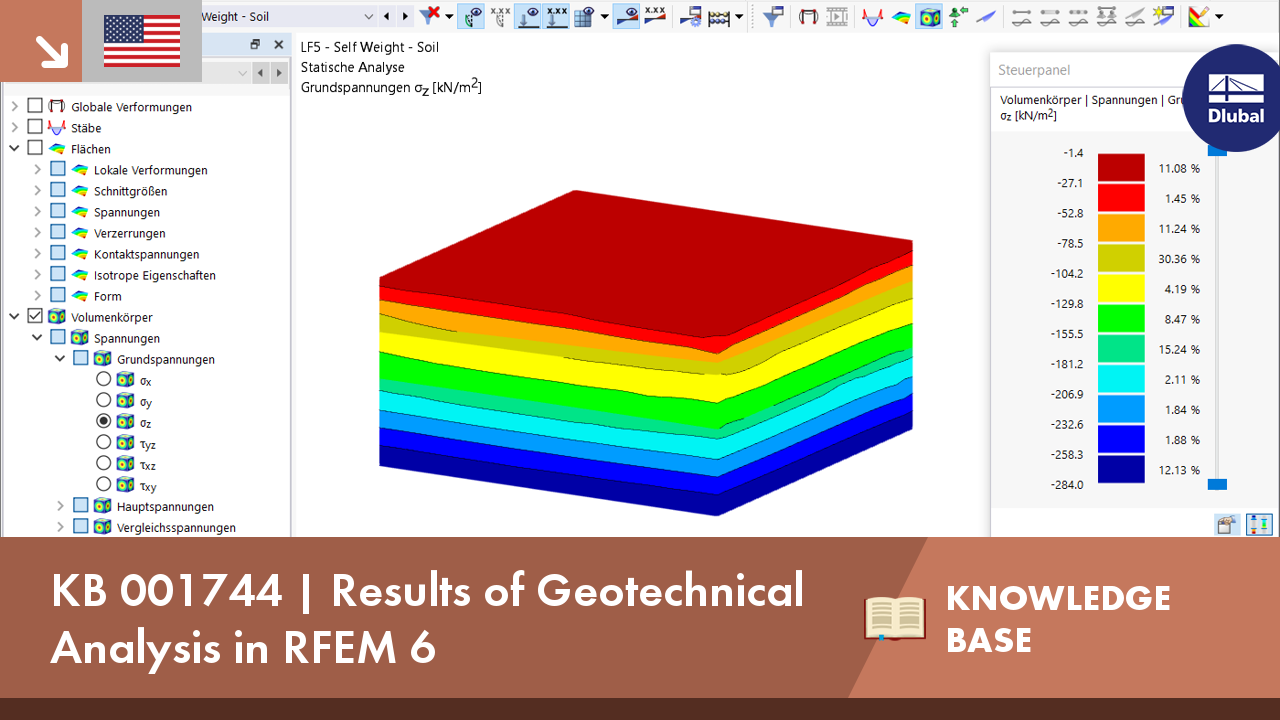The image size is (1280, 720).
Task: Collapse the Flächen tree node
Action: click(x=15, y=148)
